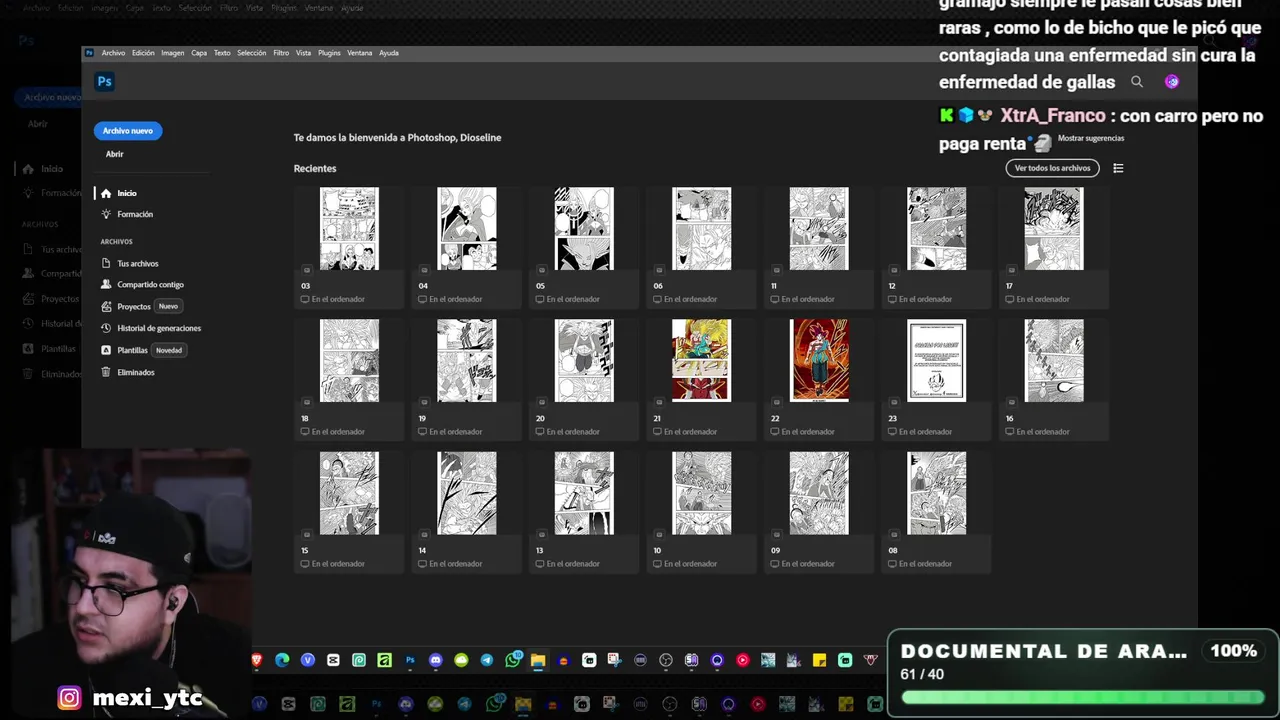This screenshot has height=720, width=1280.
Task: Open the Archivo menu
Action: (x=113, y=53)
